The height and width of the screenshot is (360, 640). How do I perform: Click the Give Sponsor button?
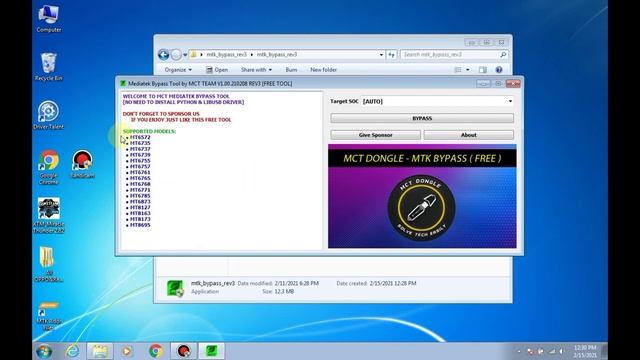click(376, 135)
